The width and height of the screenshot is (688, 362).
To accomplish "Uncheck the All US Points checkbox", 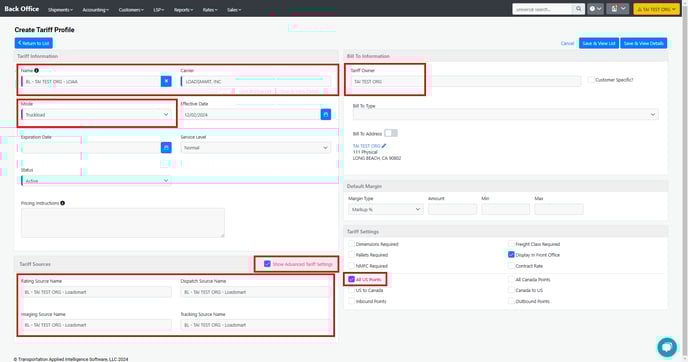I will [351, 280].
